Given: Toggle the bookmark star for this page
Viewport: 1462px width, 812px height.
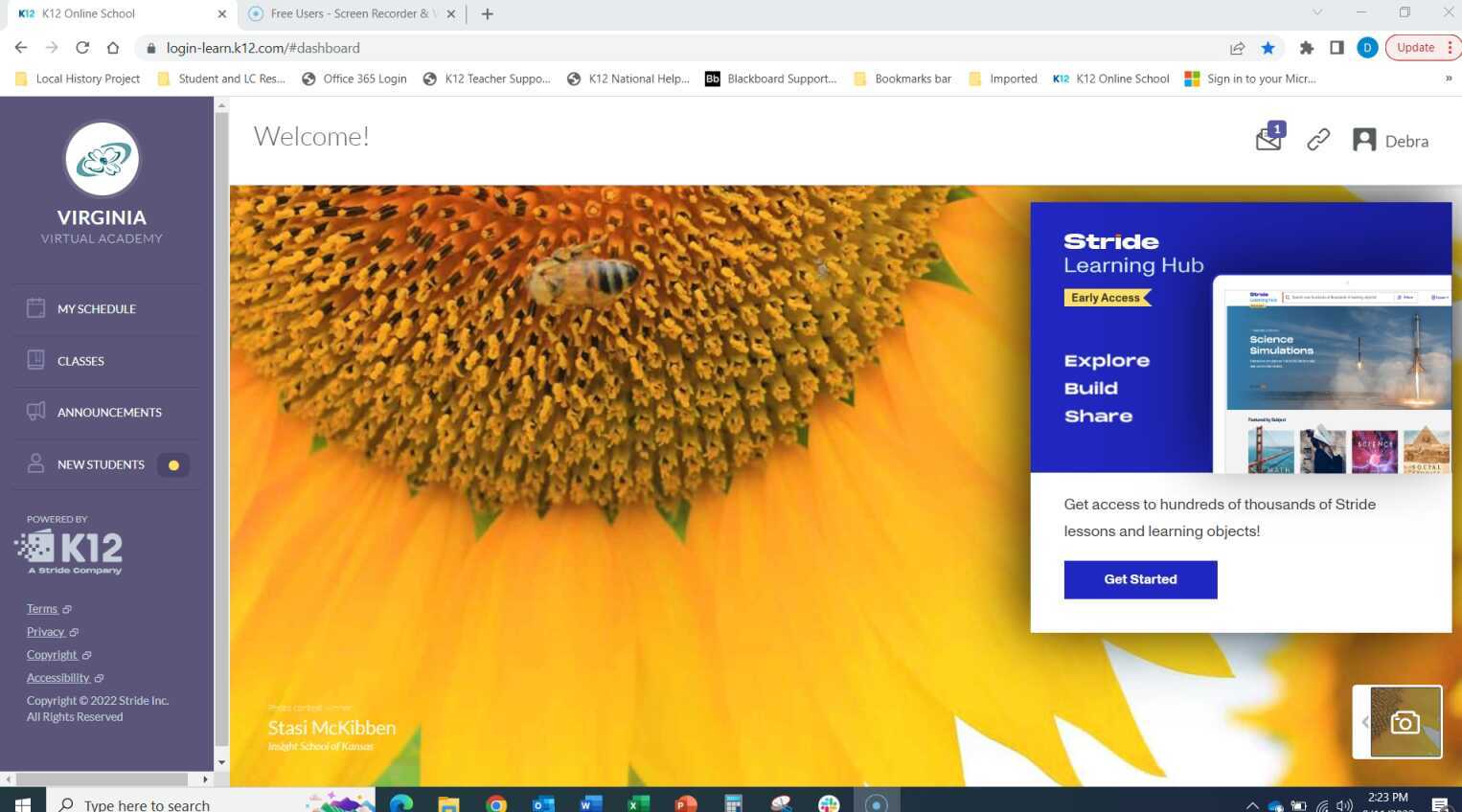Looking at the screenshot, I should point(1268,48).
